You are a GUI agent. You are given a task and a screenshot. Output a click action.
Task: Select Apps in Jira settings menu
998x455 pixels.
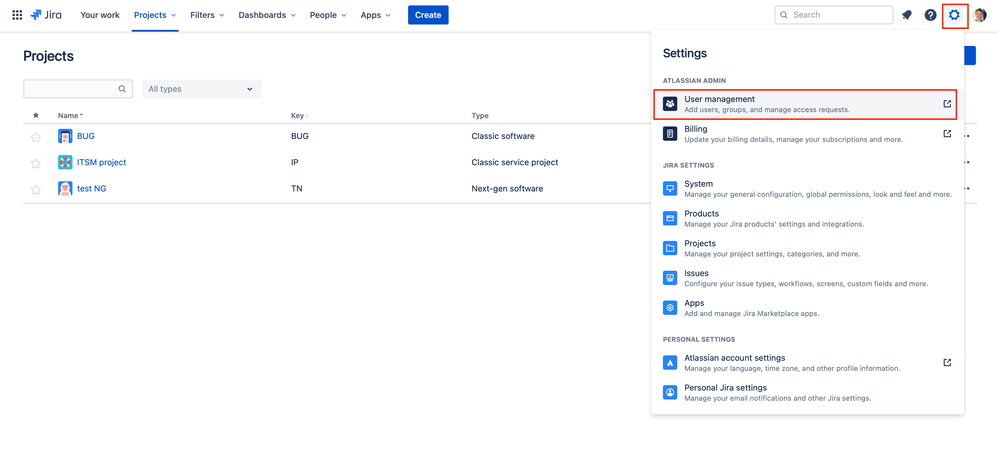[806, 308]
